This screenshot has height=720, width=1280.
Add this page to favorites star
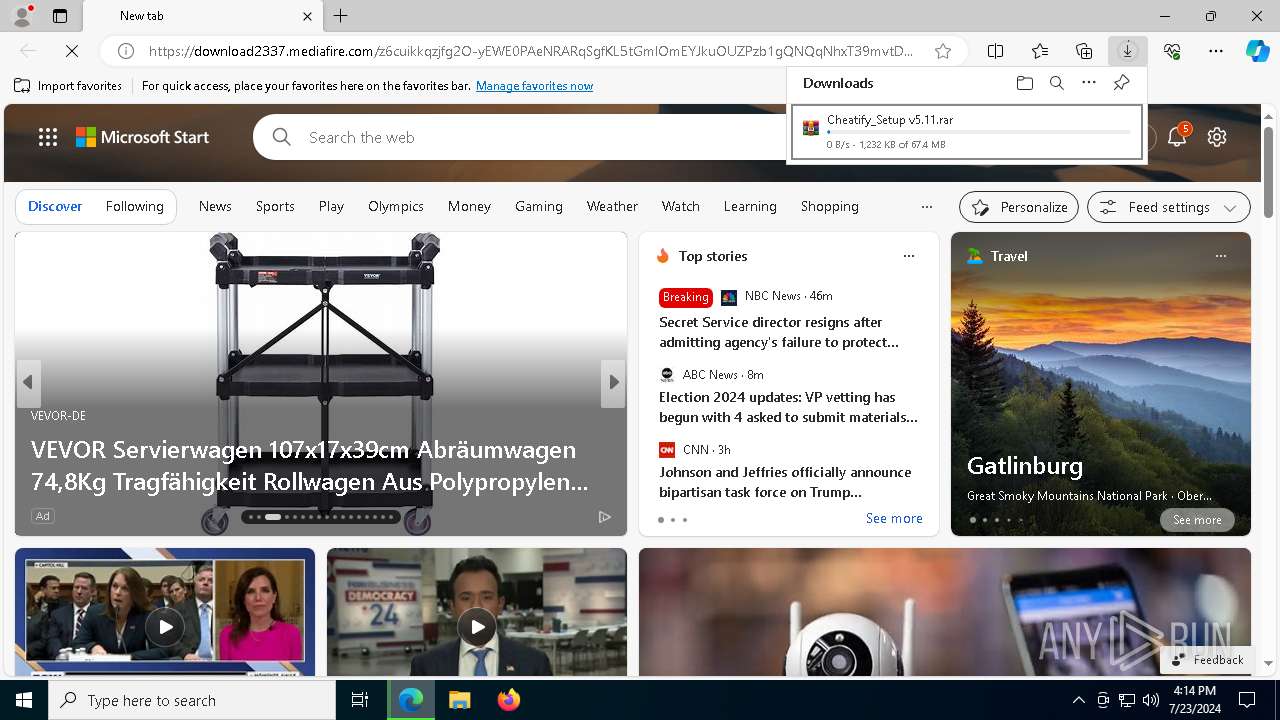tap(943, 51)
